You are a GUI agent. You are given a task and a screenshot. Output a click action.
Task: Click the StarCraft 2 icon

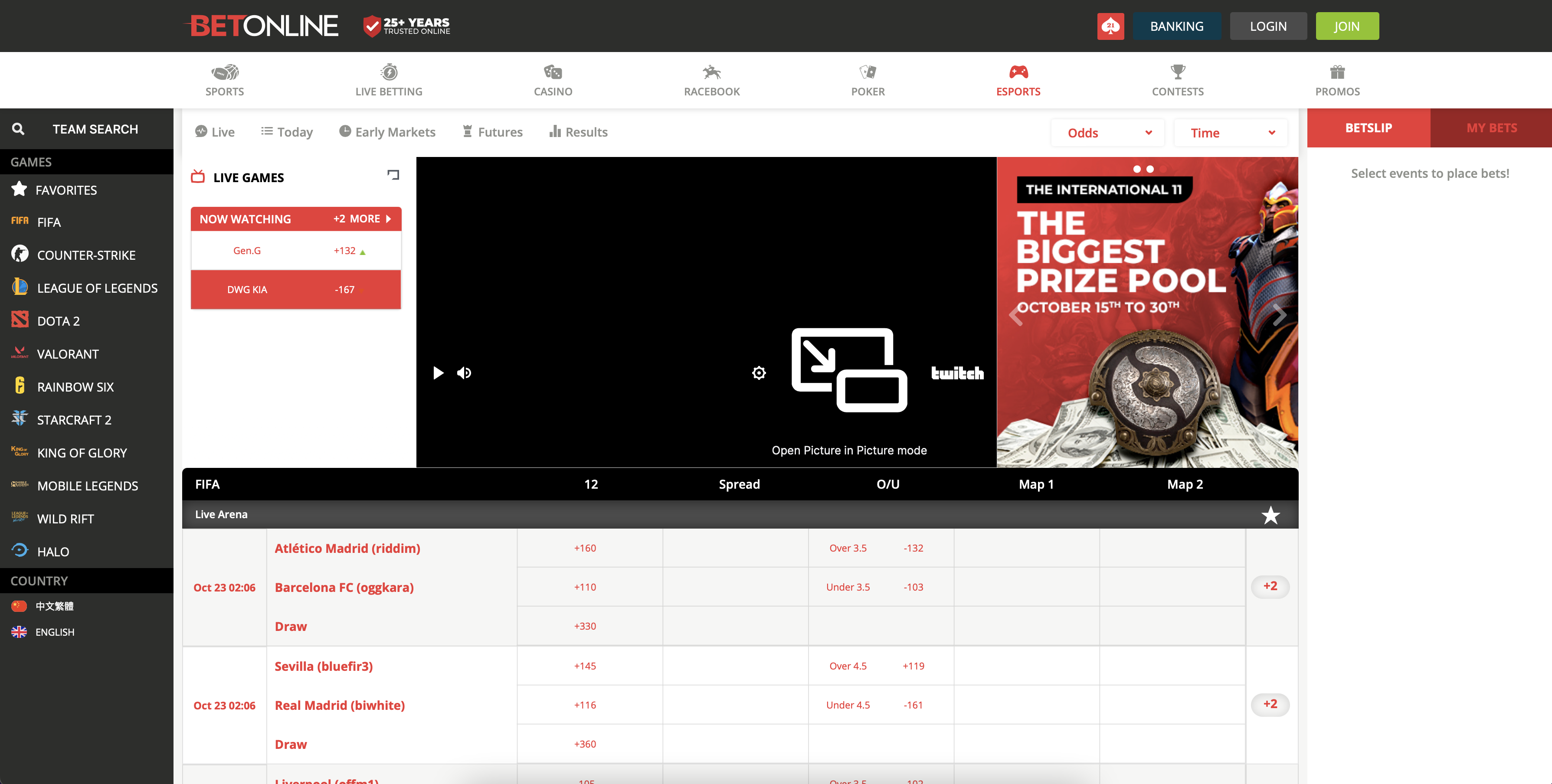pos(20,418)
